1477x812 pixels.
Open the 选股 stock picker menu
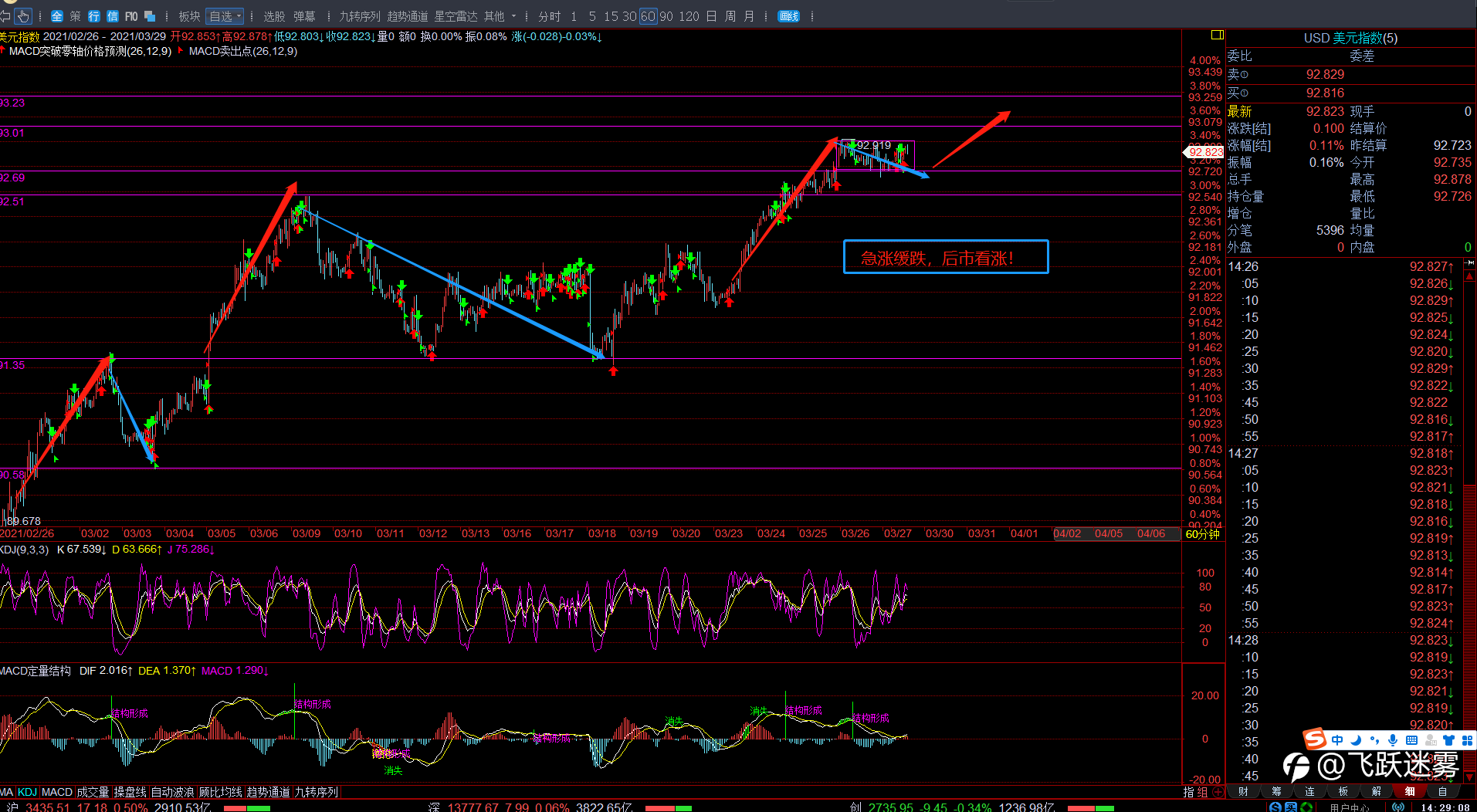click(x=274, y=15)
